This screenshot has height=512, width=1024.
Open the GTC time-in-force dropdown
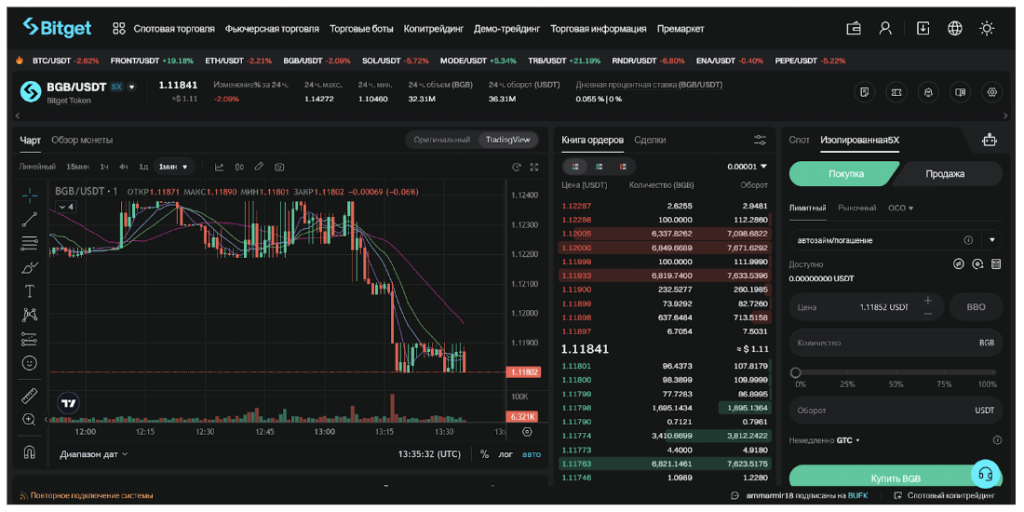tap(848, 440)
